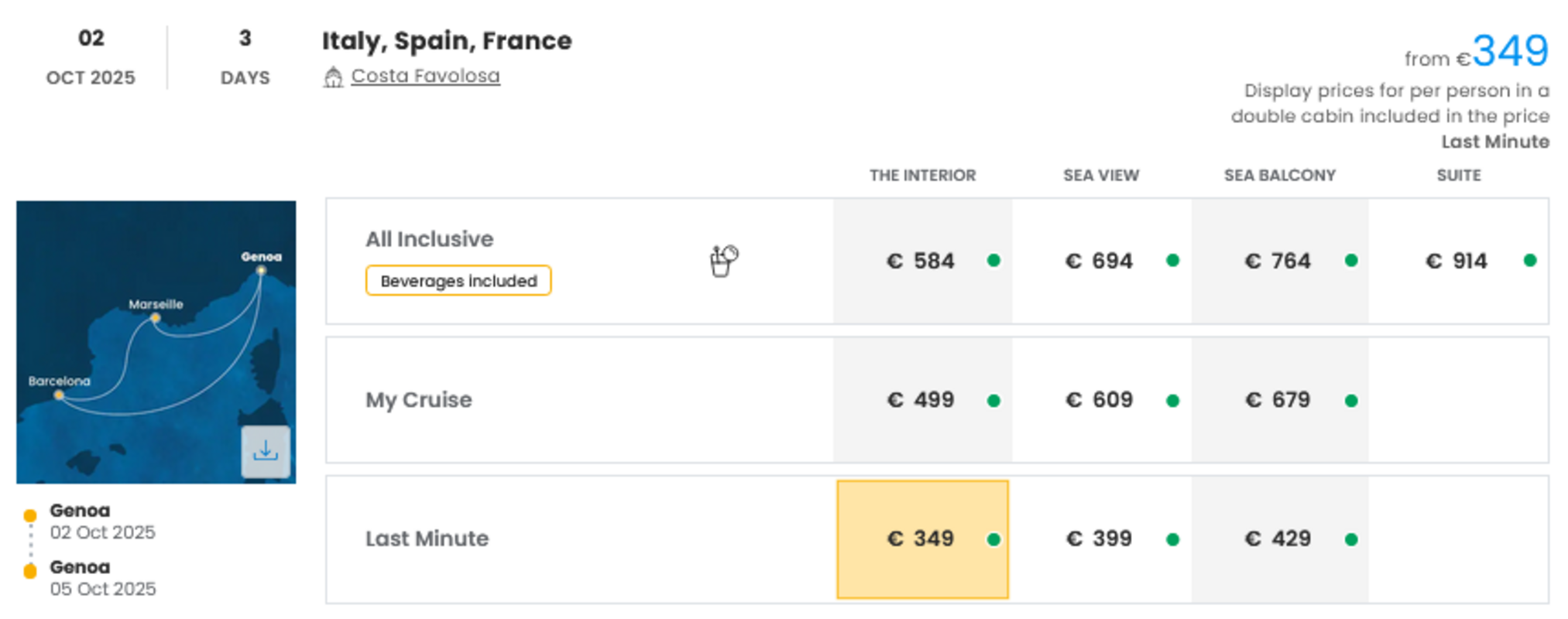Click the green dot beside Last Minute € 399
1568x619 pixels.
[1172, 539]
